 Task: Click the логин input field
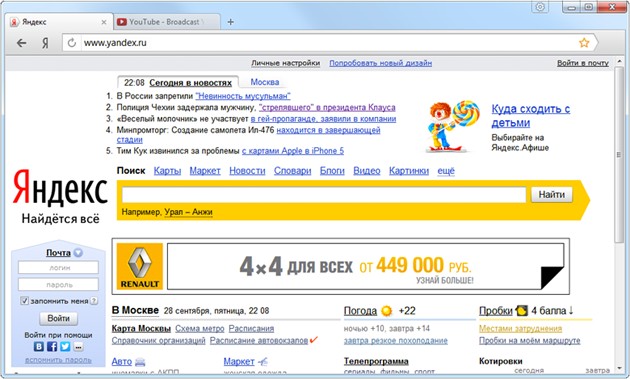click(x=58, y=267)
